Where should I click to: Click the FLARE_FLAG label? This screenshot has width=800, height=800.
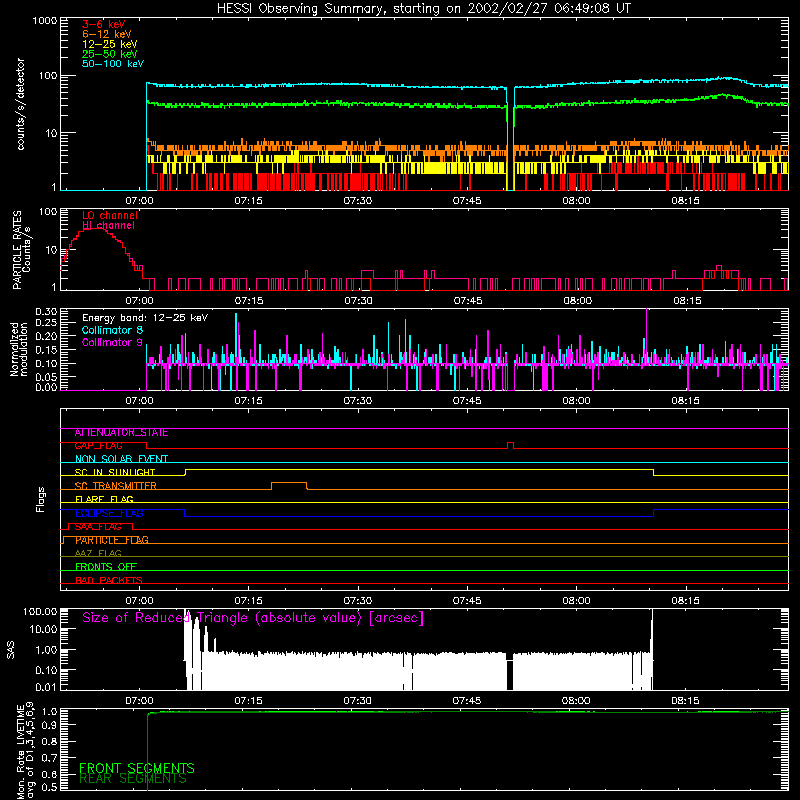click(x=104, y=499)
